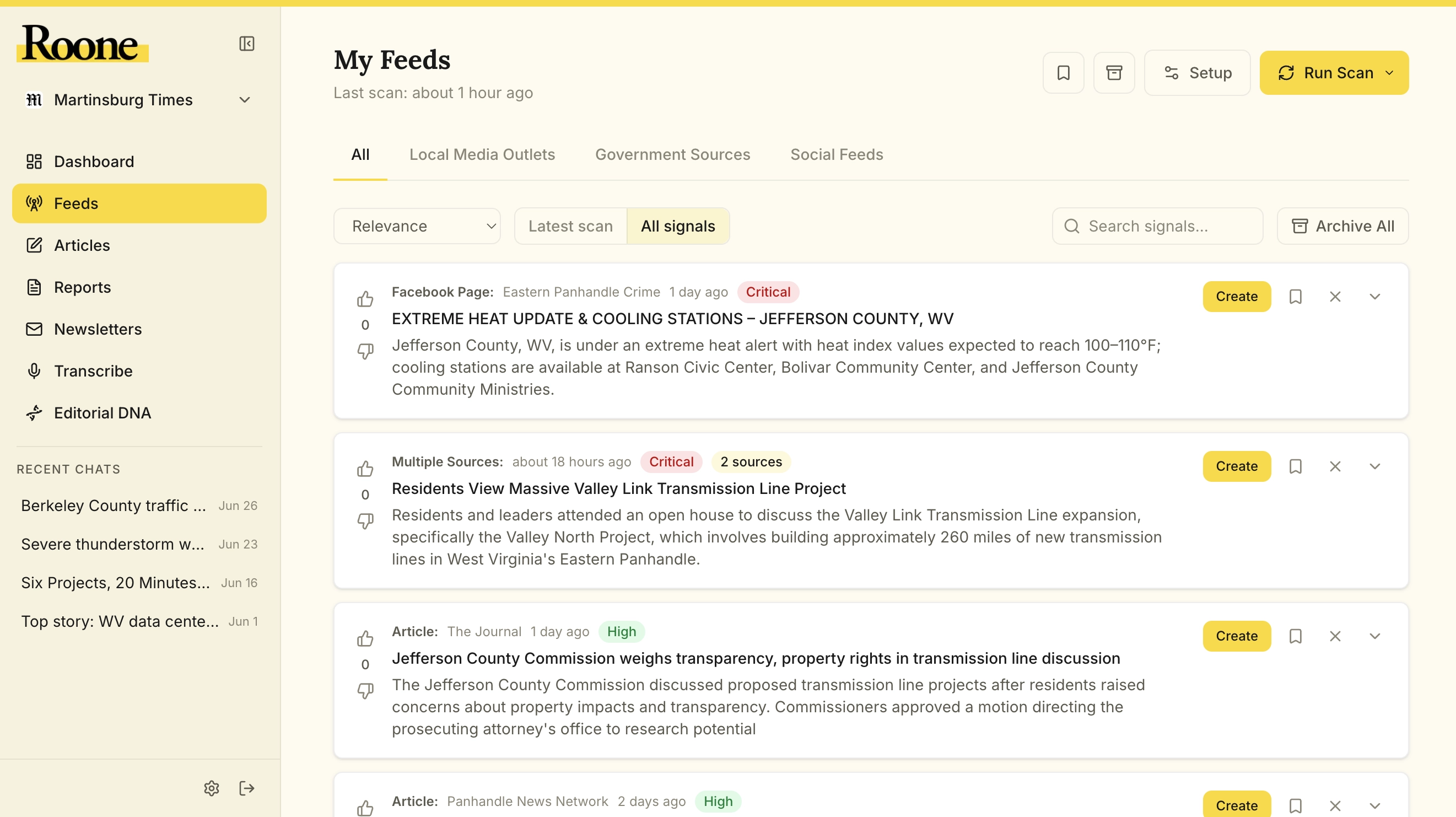Open Transcribe tool

pos(139,371)
